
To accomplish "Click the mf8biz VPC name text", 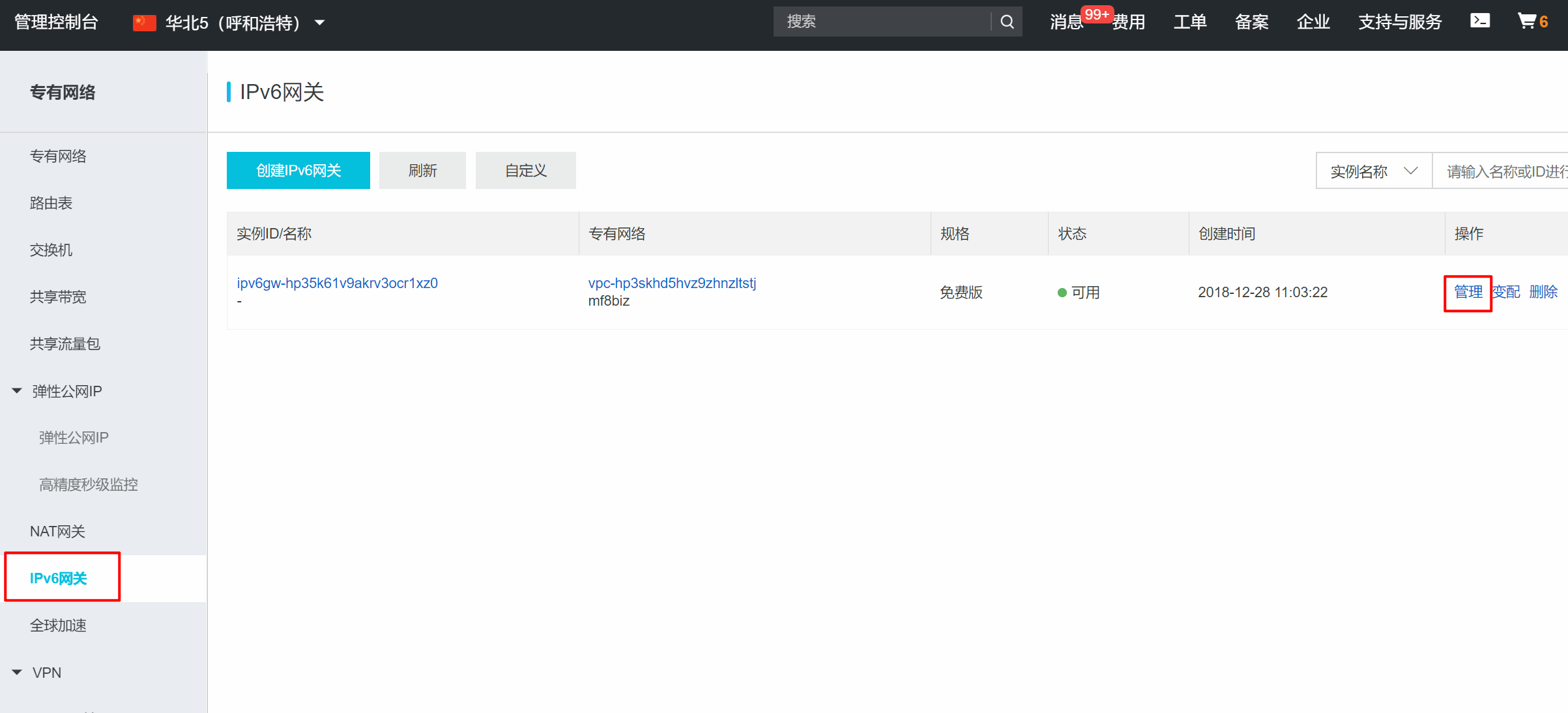I will coord(609,301).
